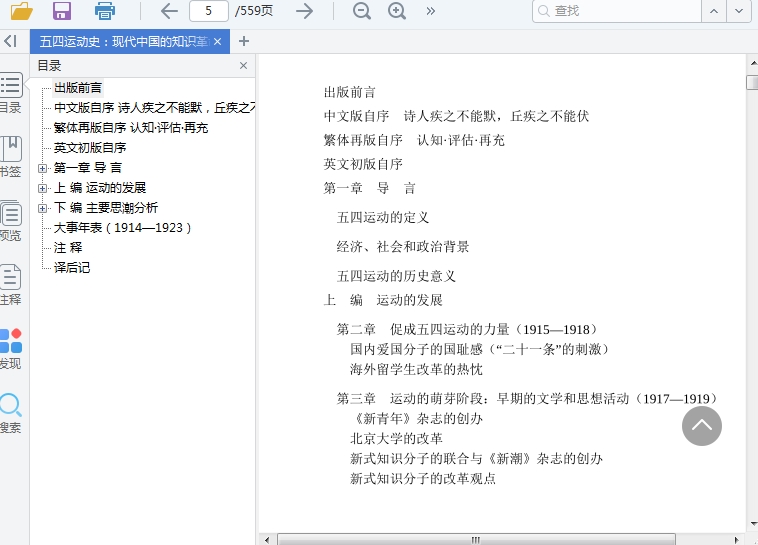Click the page number input field
Image resolution: width=758 pixels, height=545 pixels.
[x=209, y=11]
